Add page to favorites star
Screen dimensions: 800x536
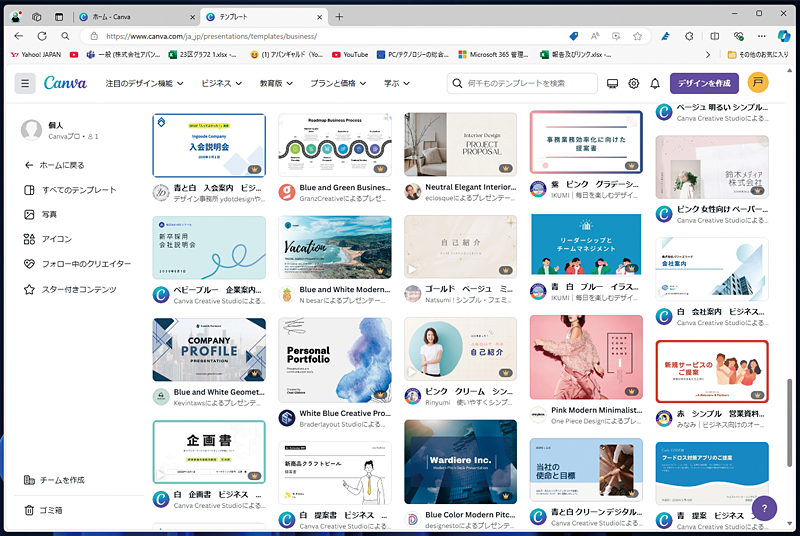click(x=637, y=36)
